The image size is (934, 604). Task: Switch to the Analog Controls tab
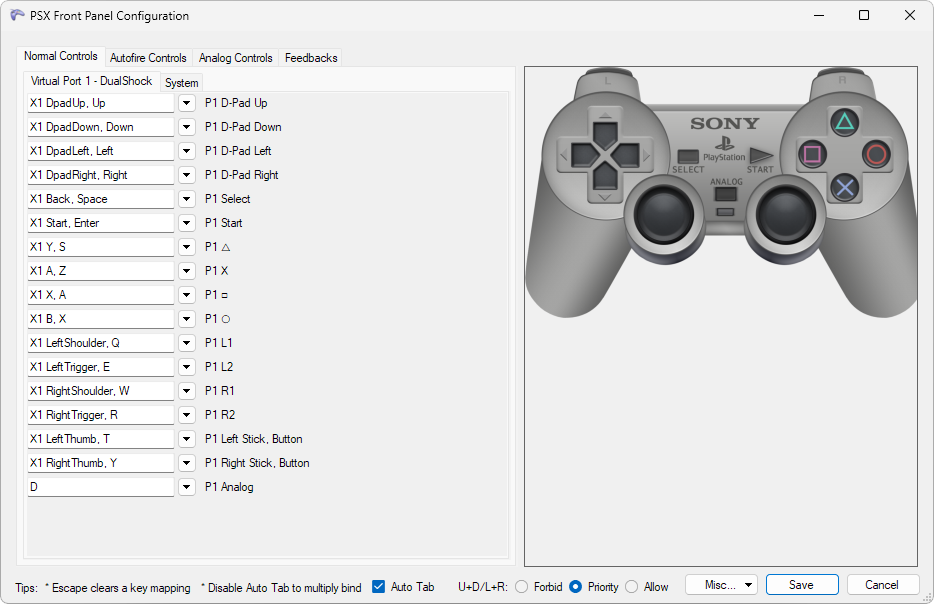pyautogui.click(x=235, y=58)
